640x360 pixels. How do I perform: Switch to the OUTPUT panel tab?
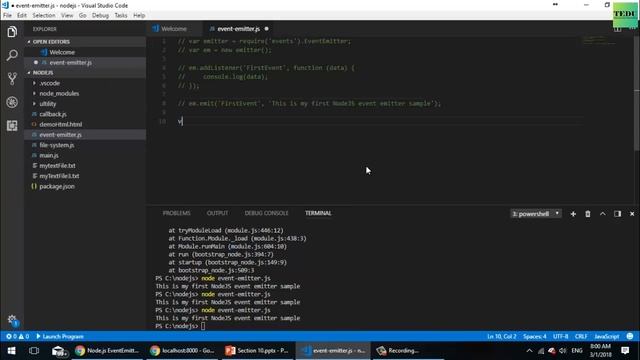[x=217, y=213]
